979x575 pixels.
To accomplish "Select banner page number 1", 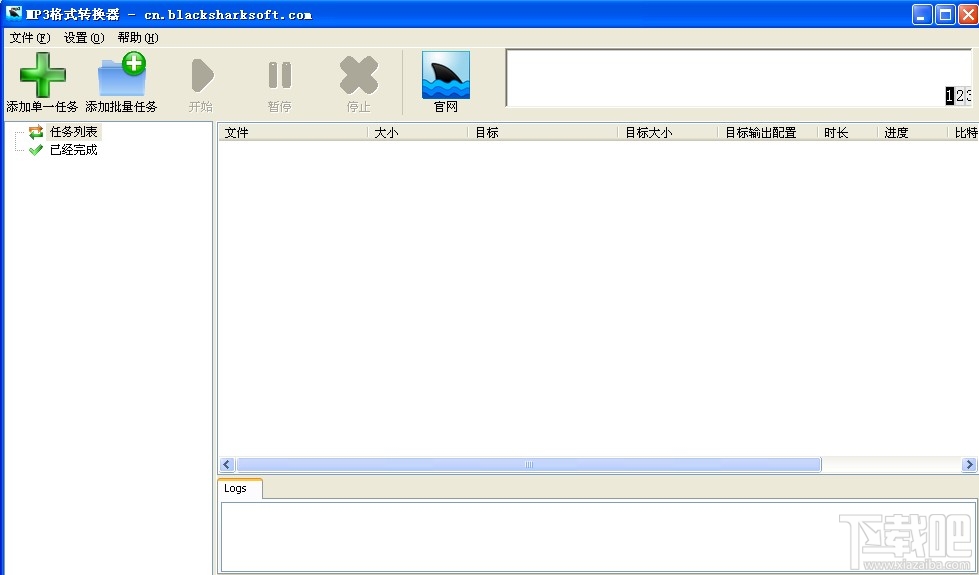I will pos(950,96).
